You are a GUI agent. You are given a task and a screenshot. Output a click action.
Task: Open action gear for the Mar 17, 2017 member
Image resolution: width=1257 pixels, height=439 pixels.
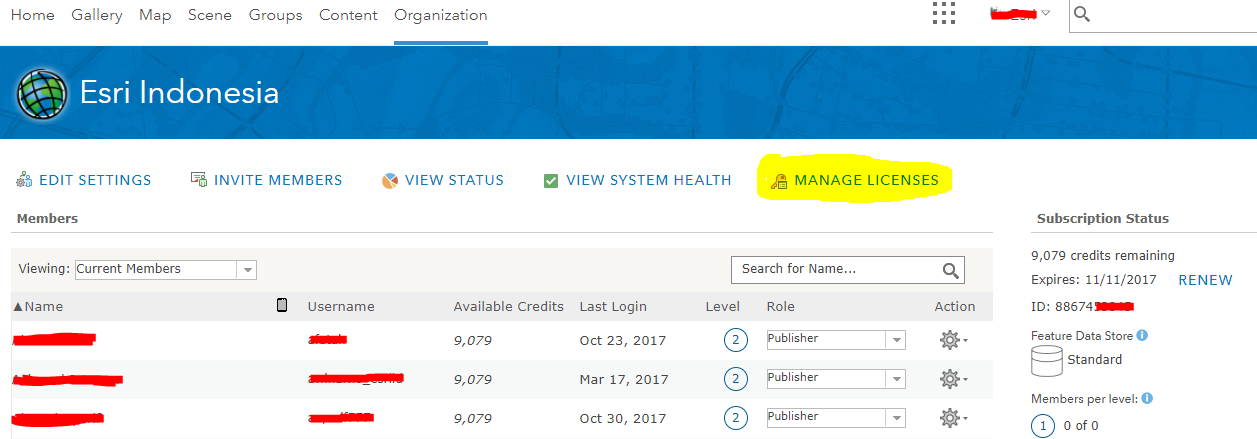click(x=953, y=379)
